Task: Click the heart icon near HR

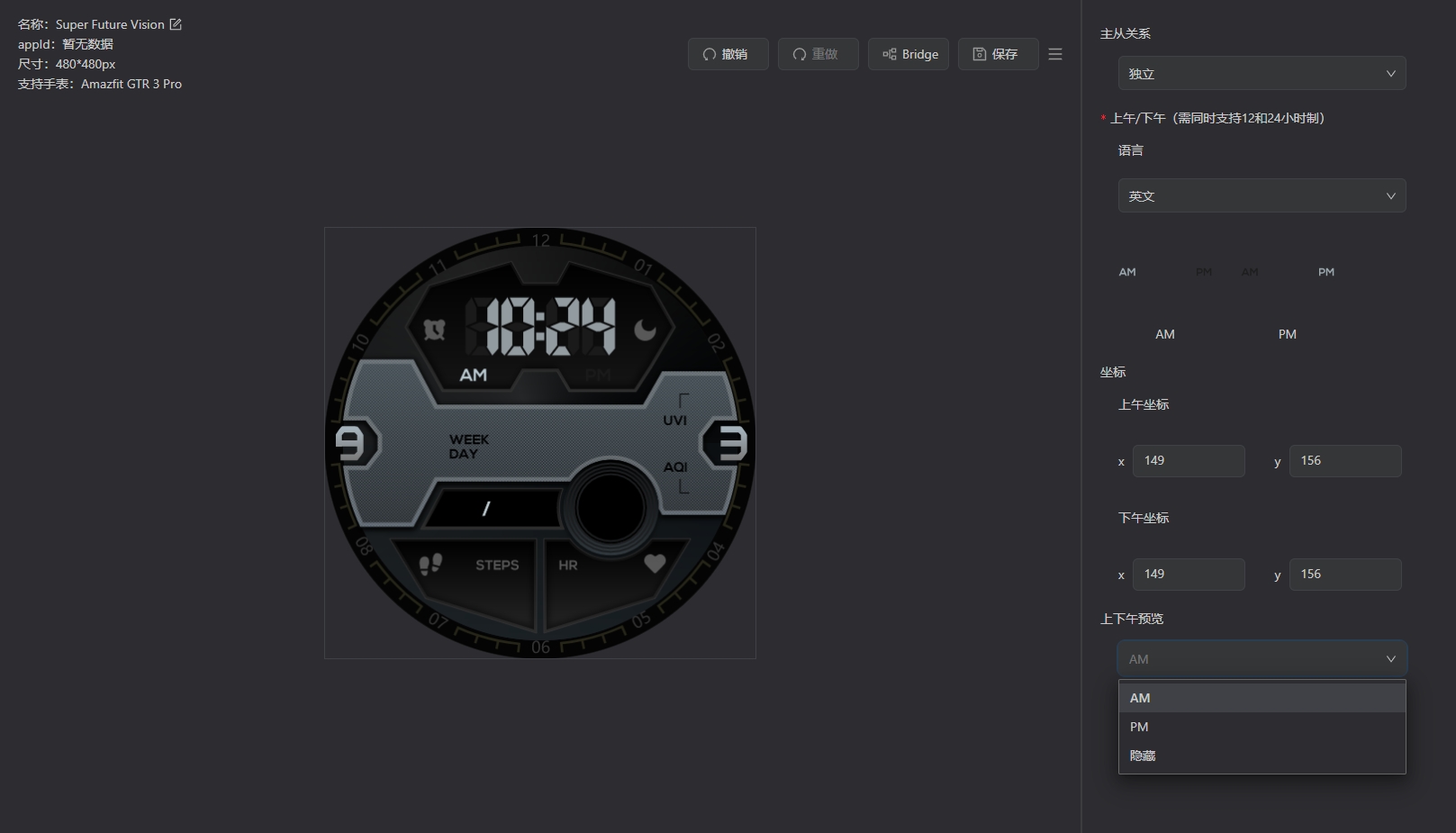Action: point(655,564)
